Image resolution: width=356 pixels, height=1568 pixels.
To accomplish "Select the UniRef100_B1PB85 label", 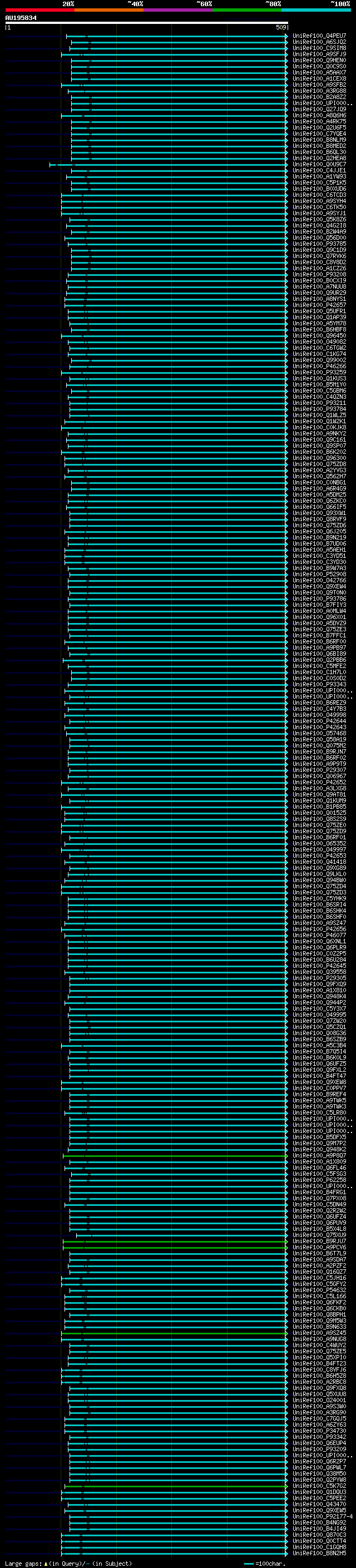I will pos(319,807).
